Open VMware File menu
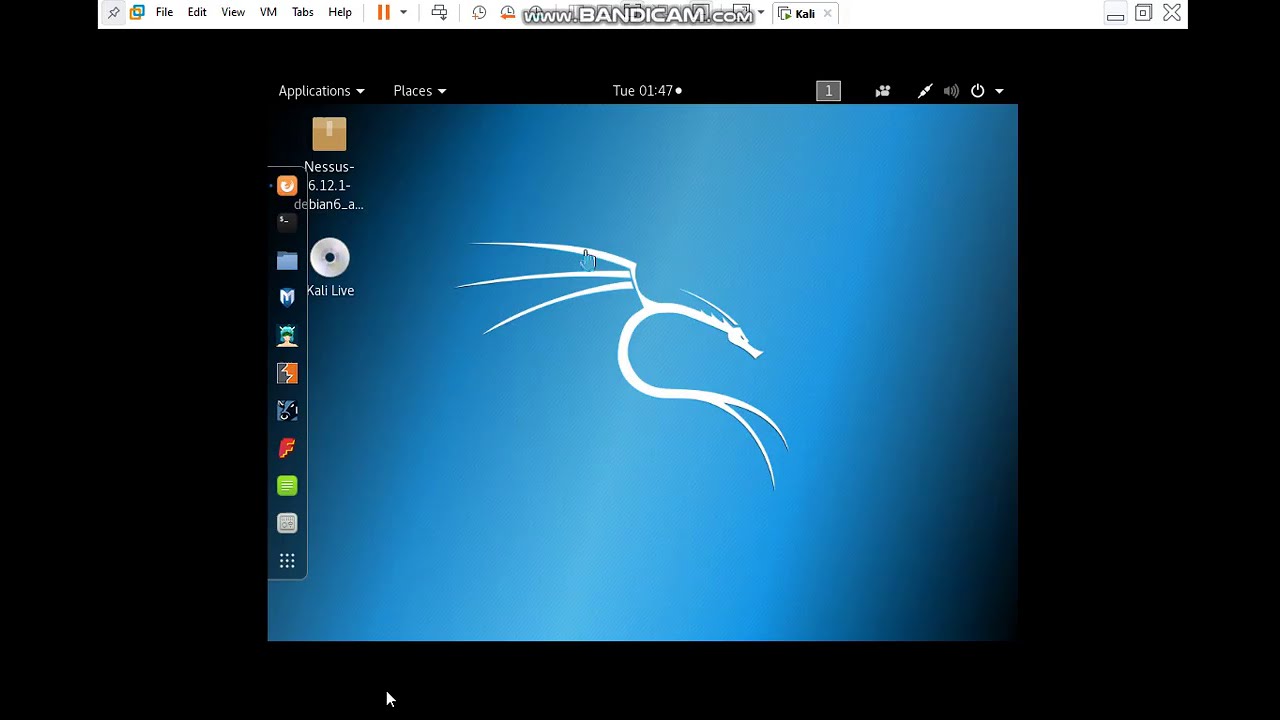This screenshot has height=720, width=1280. (x=164, y=13)
